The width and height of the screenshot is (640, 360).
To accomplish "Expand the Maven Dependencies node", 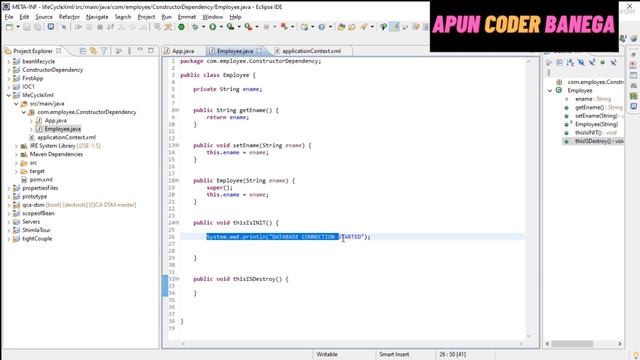I will coord(16,154).
